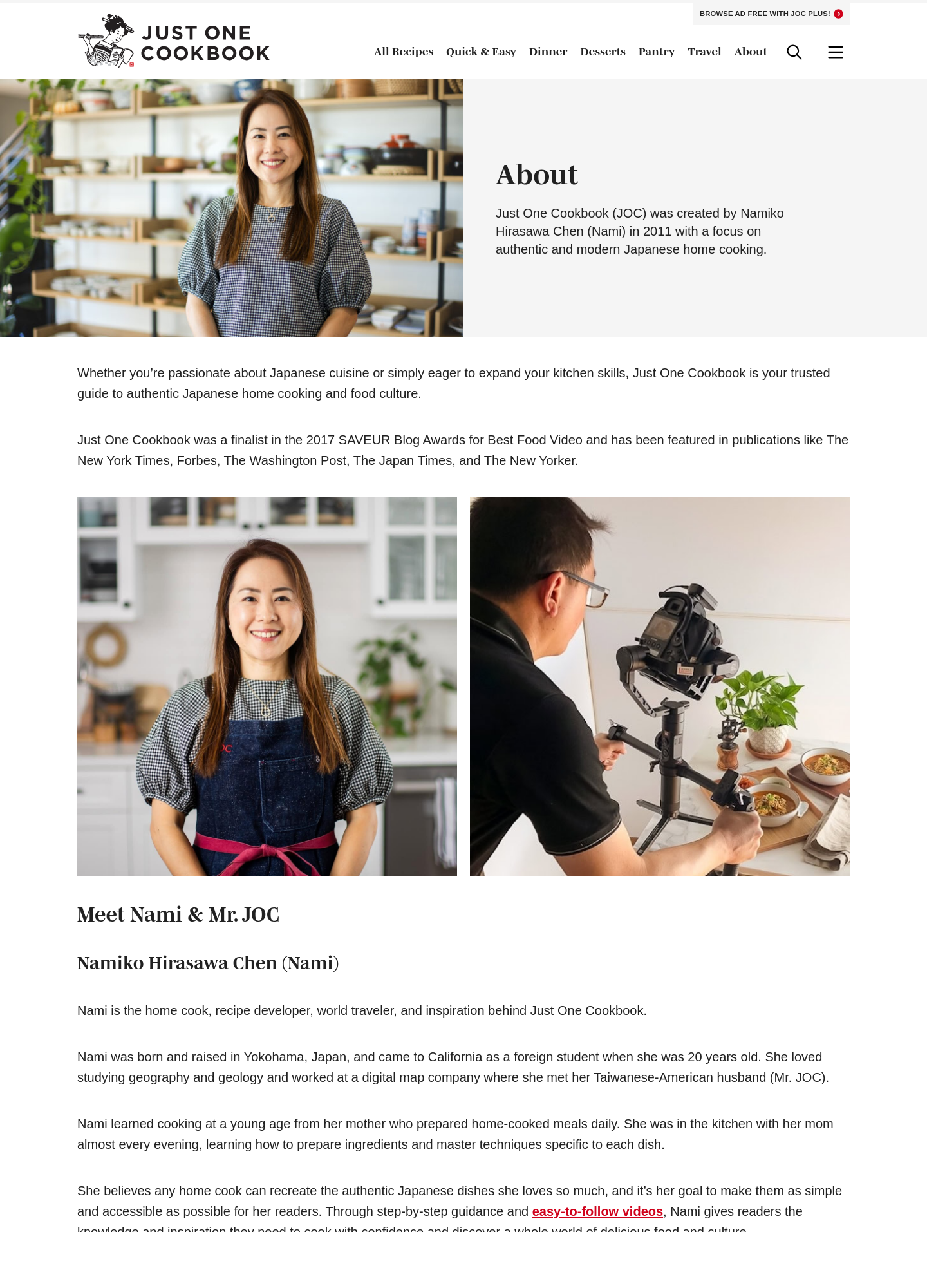Viewport: 927px width, 1288px height.
Task: Navigate to the Pantry page
Action: 657,52
